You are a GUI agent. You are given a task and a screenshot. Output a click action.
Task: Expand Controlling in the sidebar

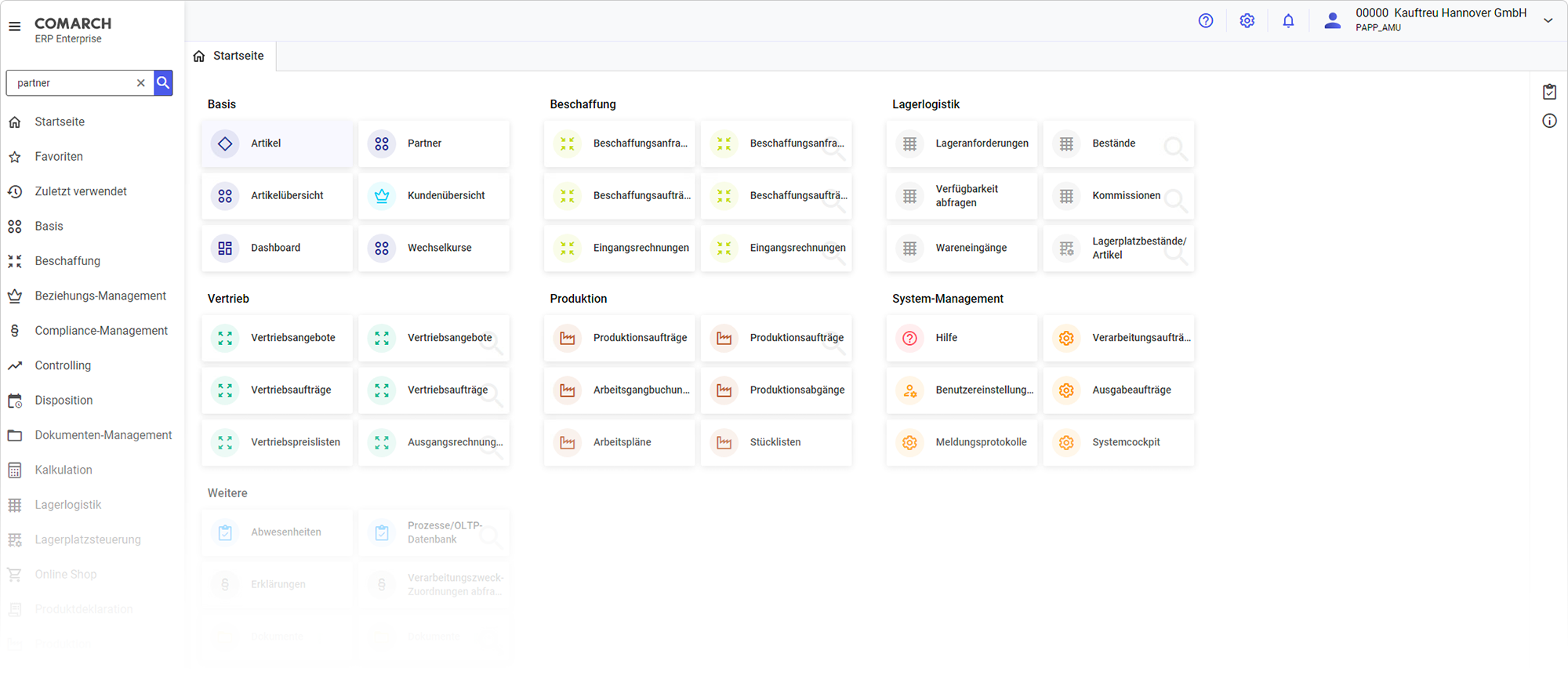coord(63,365)
